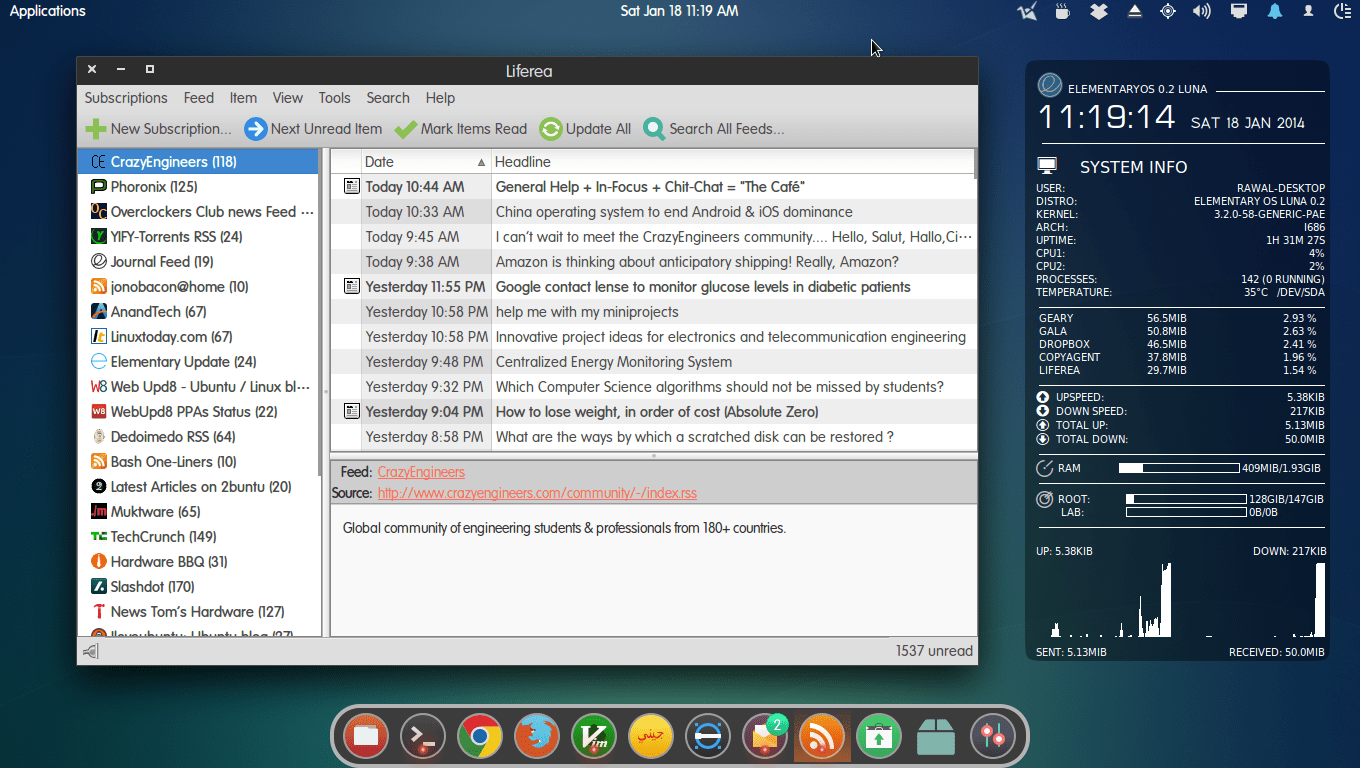The height and width of the screenshot is (768, 1360).
Task: Open the Elementary Update feed
Action: point(198,362)
